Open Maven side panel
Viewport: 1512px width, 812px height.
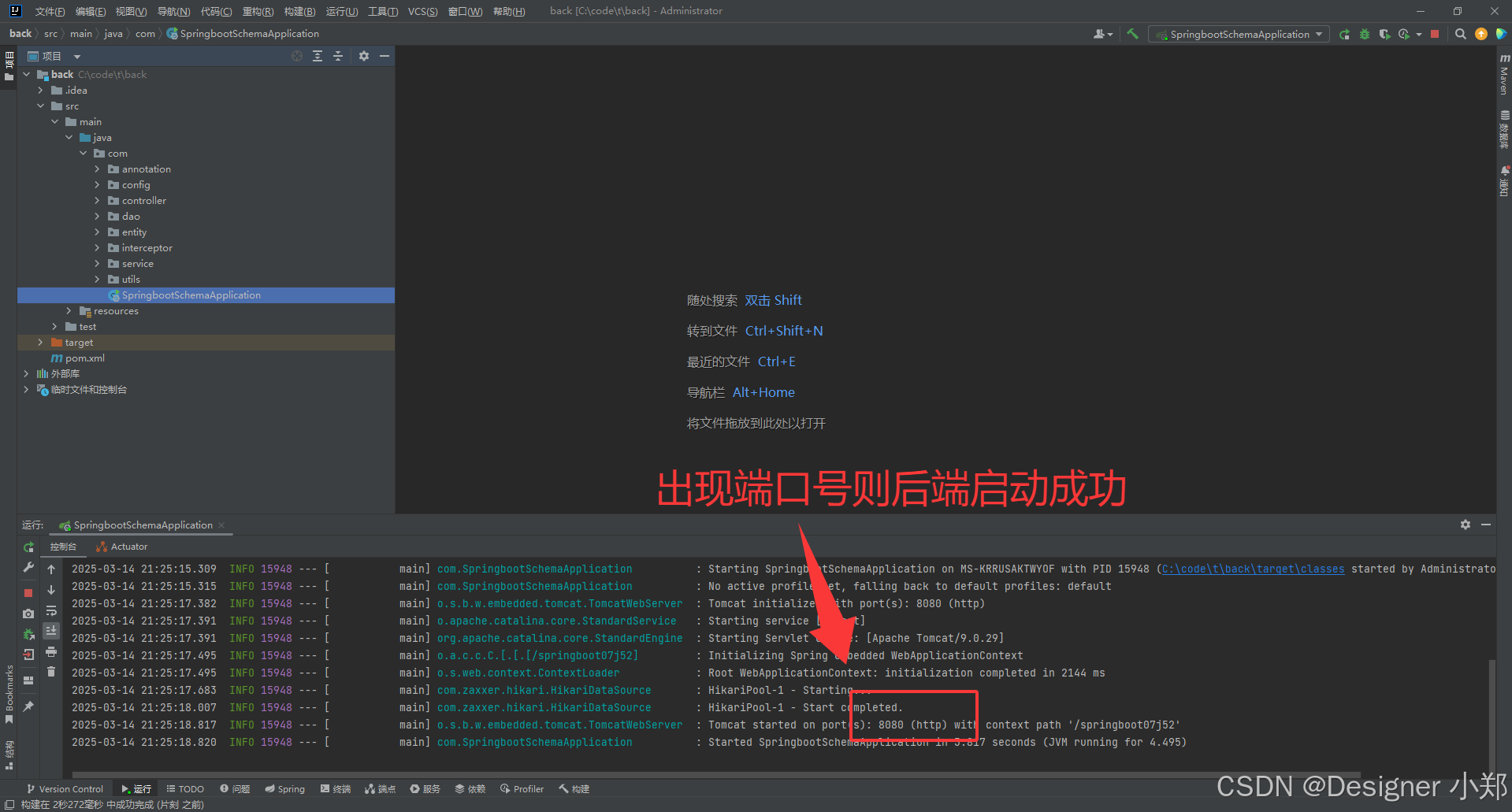(x=1504, y=73)
